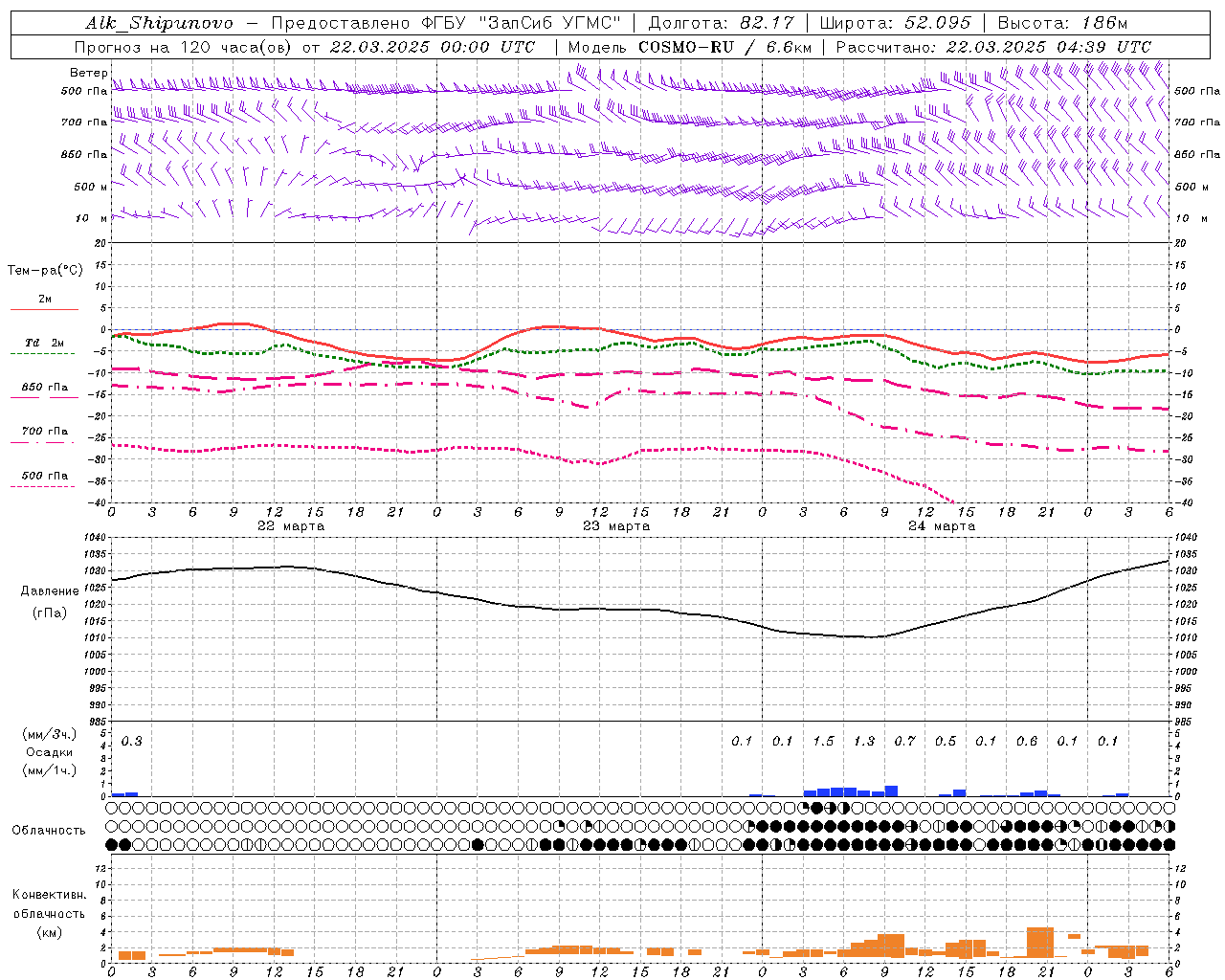Image resolution: width=1225 pixels, height=980 pixels.
Task: Click the Высота: 186м value
Action: 1062,23
